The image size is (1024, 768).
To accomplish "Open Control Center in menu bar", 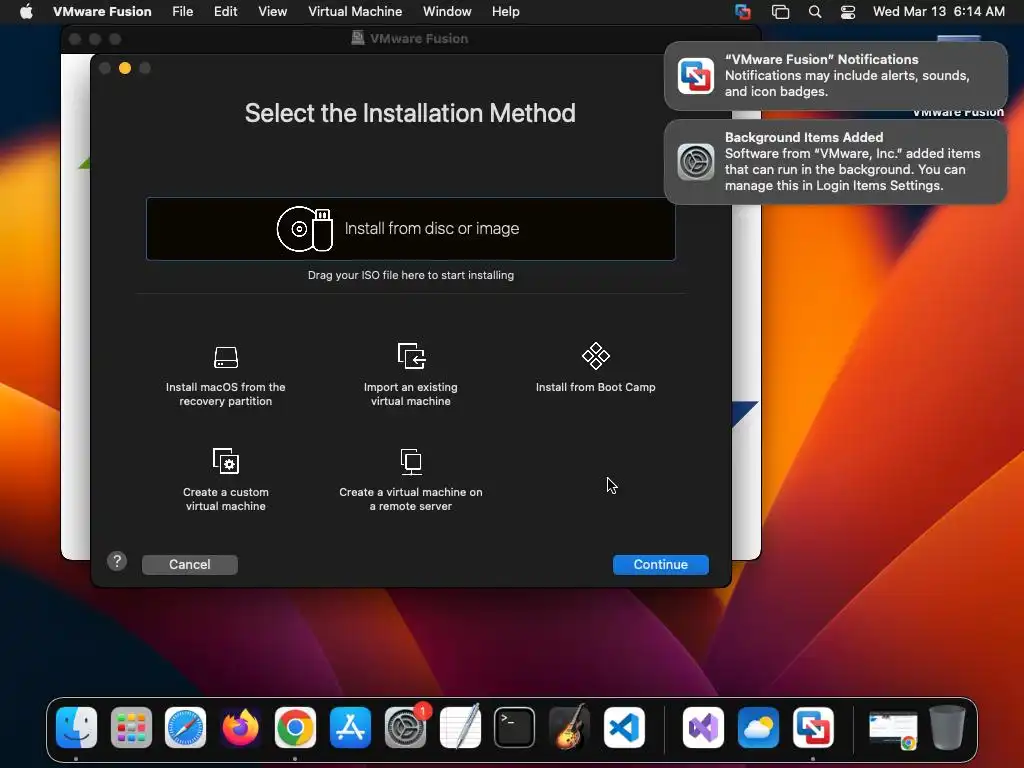I will (848, 12).
